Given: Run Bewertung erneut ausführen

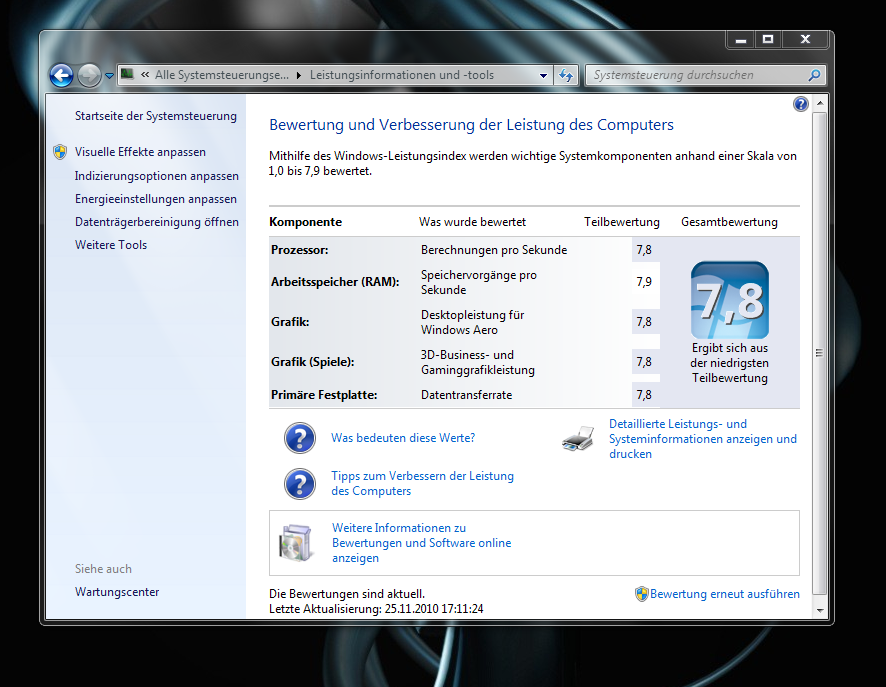Looking at the screenshot, I should point(724,594).
